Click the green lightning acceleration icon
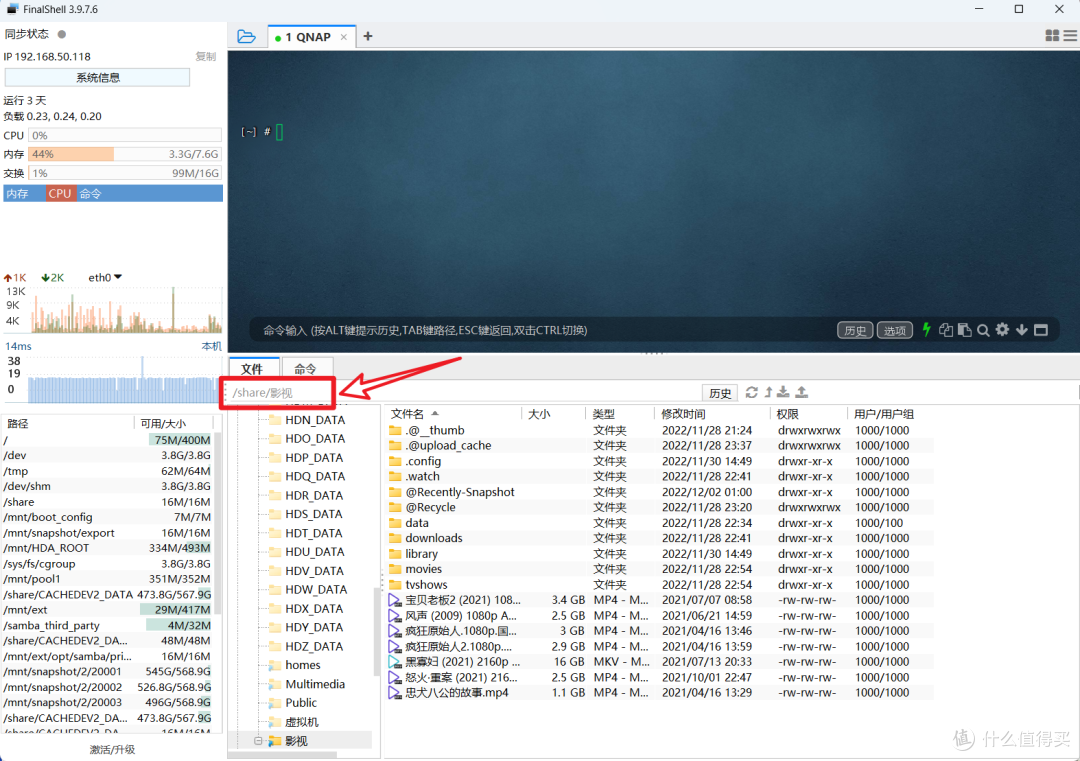The width and height of the screenshot is (1080, 761). point(926,330)
